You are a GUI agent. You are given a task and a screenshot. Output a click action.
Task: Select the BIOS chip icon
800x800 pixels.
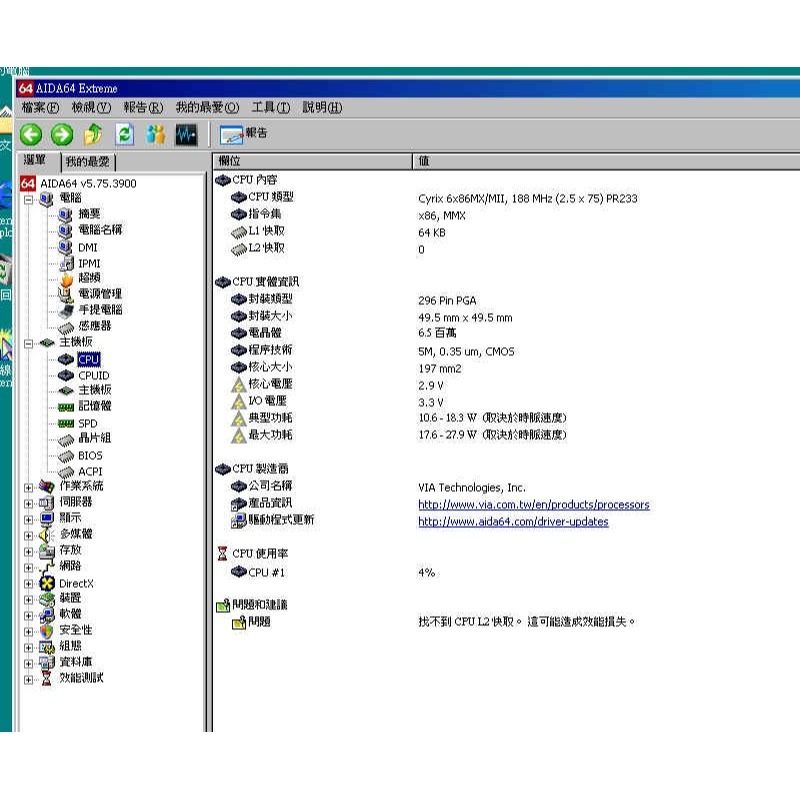(x=66, y=456)
